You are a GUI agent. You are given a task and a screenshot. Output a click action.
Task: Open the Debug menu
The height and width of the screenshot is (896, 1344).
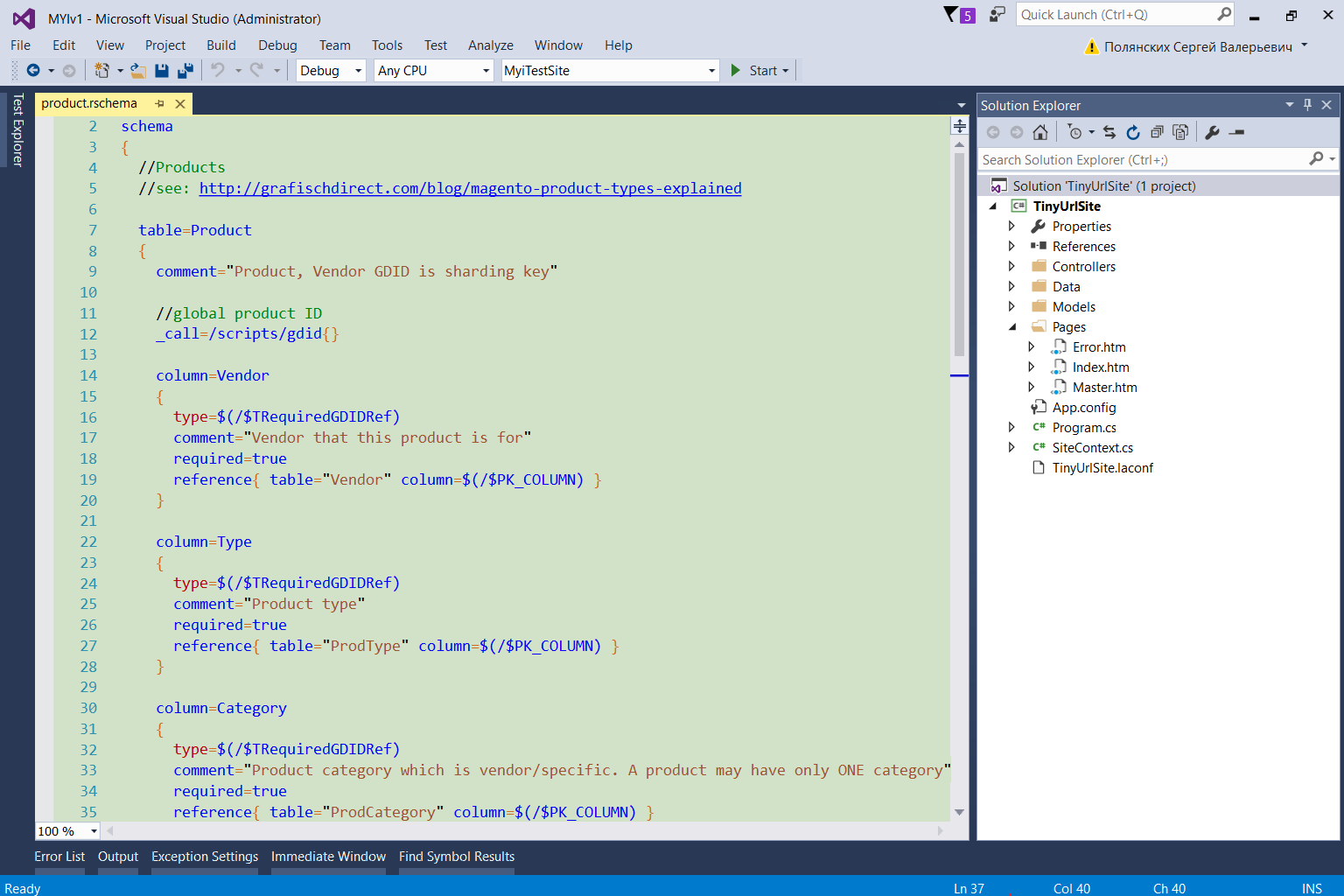(x=277, y=45)
